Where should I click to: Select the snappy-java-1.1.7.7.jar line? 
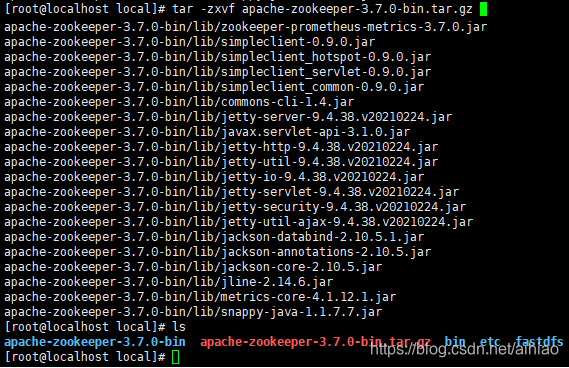pyautogui.click(x=193, y=312)
